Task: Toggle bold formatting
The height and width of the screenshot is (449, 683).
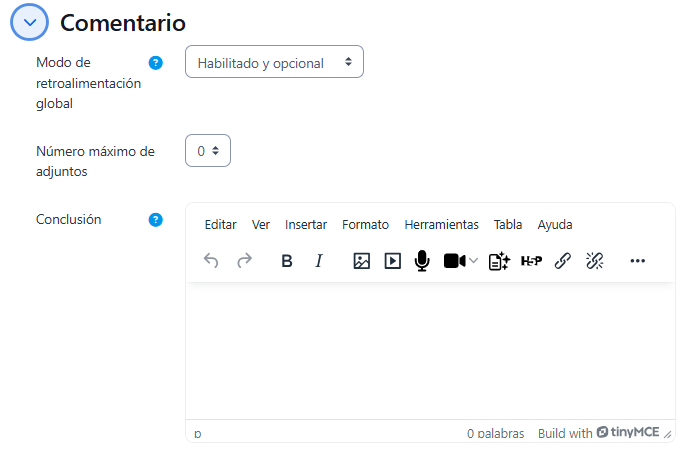Action: click(x=287, y=261)
